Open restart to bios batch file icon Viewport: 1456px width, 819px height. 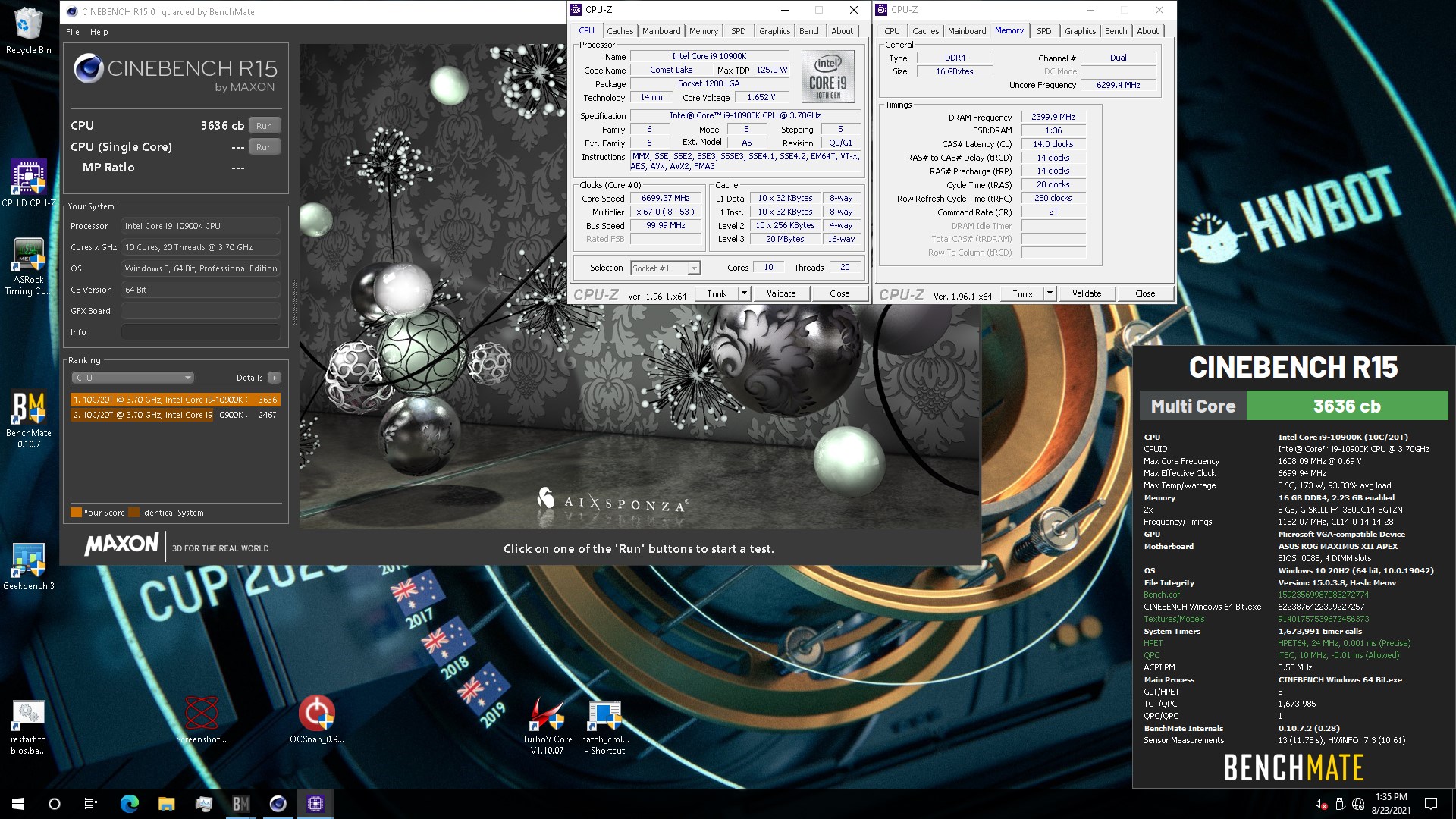(28, 727)
